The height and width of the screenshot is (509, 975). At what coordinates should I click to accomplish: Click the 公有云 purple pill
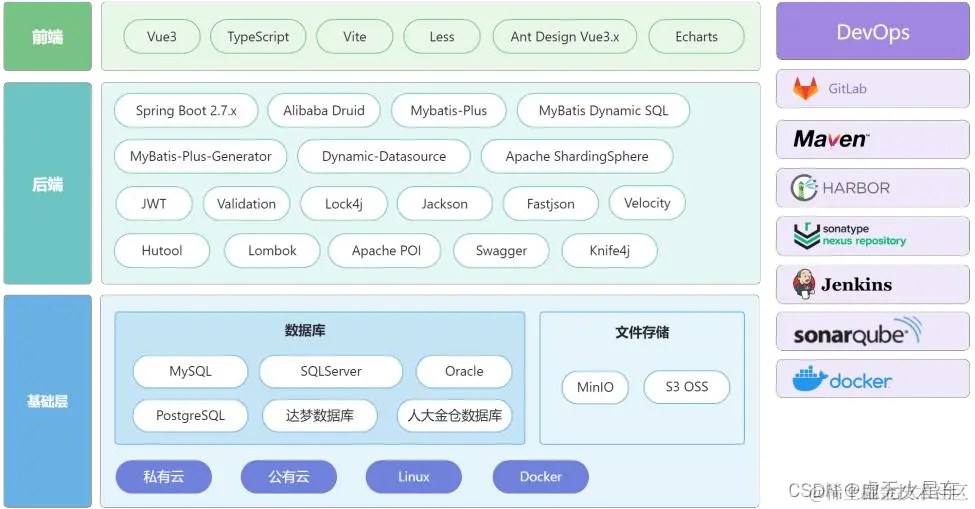(x=289, y=477)
